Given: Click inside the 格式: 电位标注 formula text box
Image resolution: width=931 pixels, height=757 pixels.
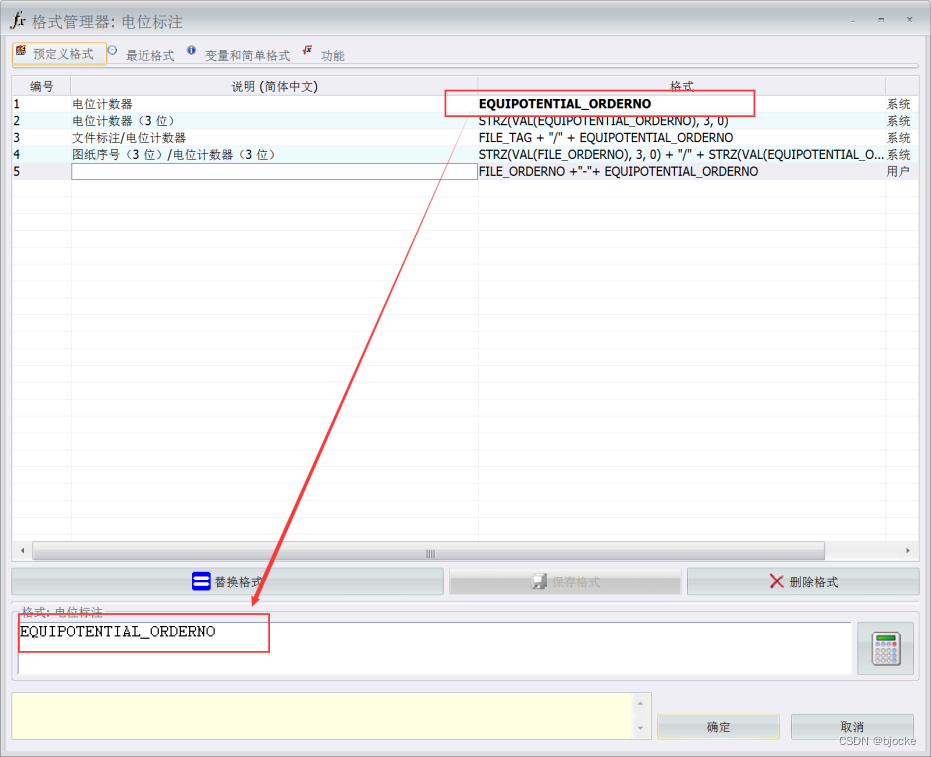Looking at the screenshot, I should coord(434,648).
